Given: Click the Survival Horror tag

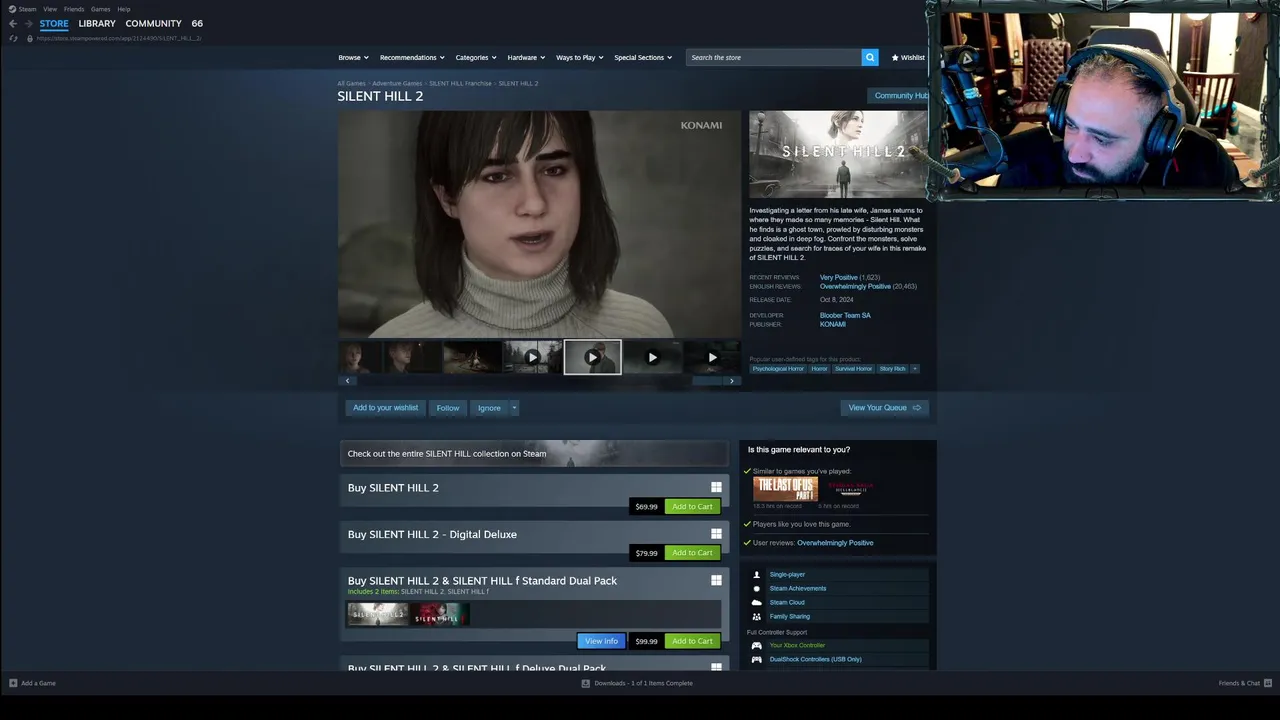Looking at the screenshot, I should [x=853, y=368].
